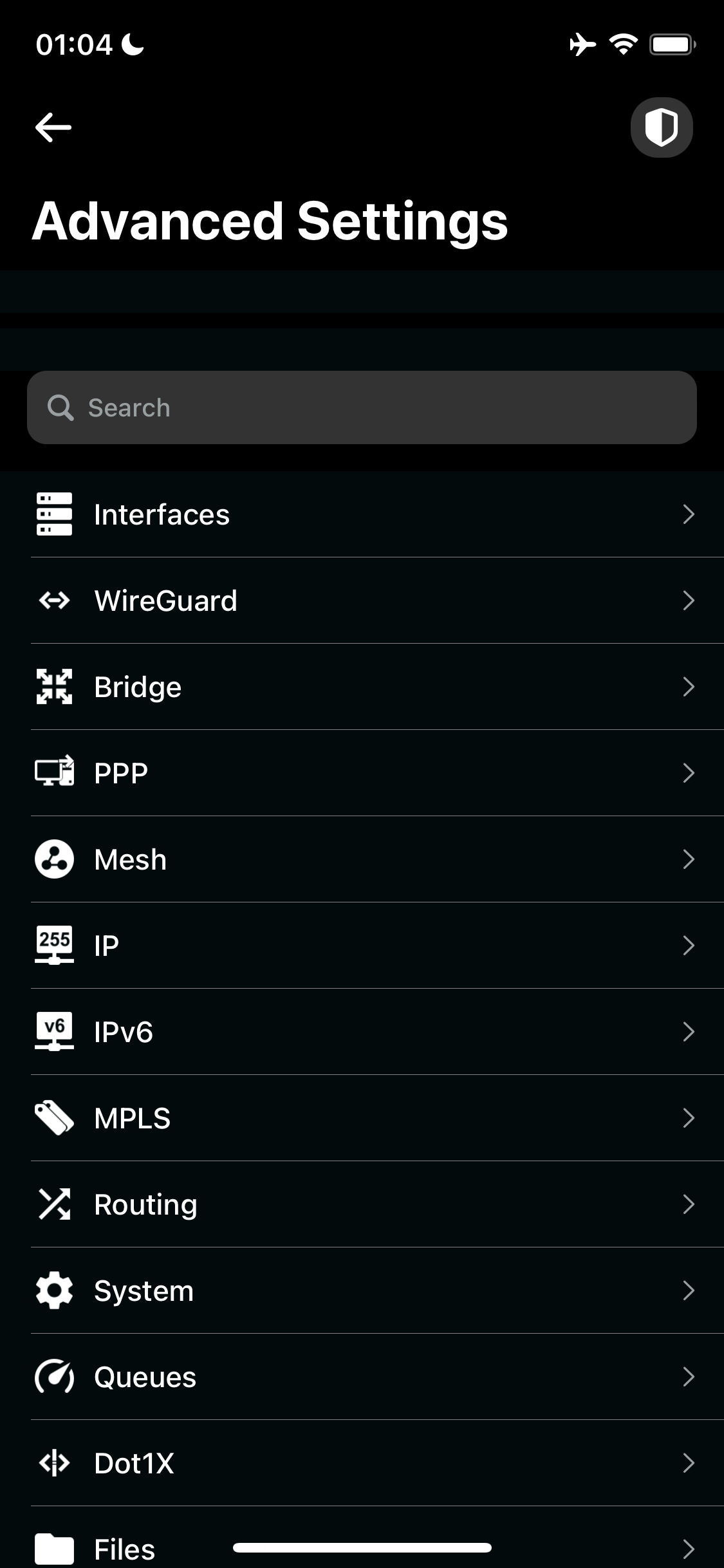
Task: Click the Queues speedometer icon
Action: click(54, 1377)
